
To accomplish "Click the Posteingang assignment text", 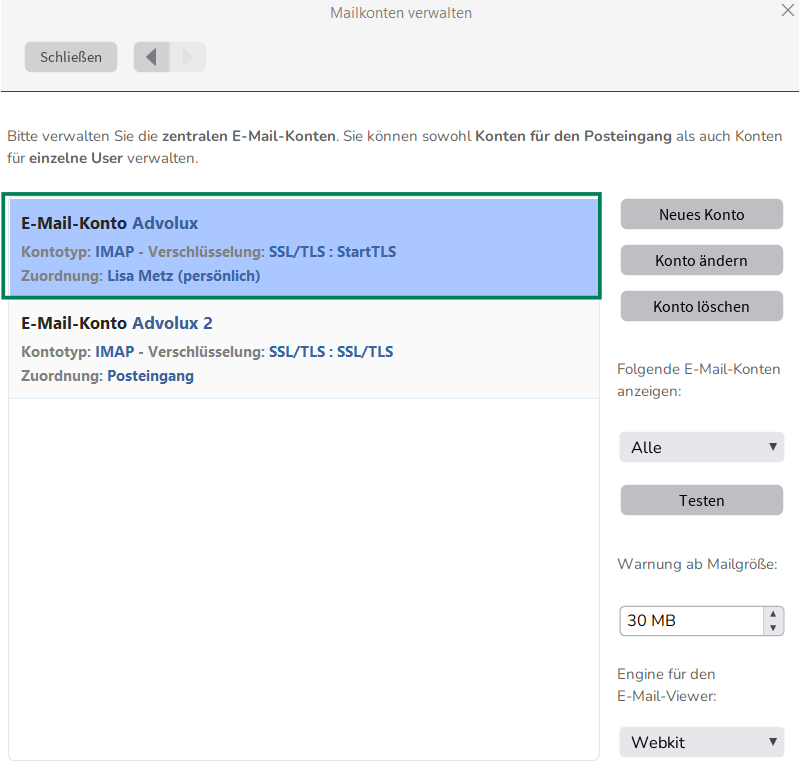I will pos(150,376).
